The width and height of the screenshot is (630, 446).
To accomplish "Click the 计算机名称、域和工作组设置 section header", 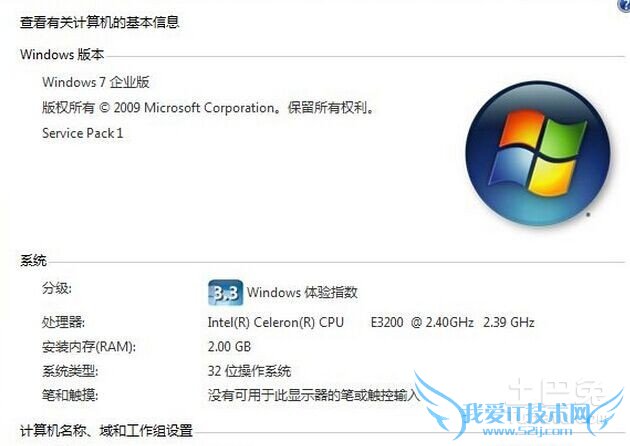I will 106,431.
